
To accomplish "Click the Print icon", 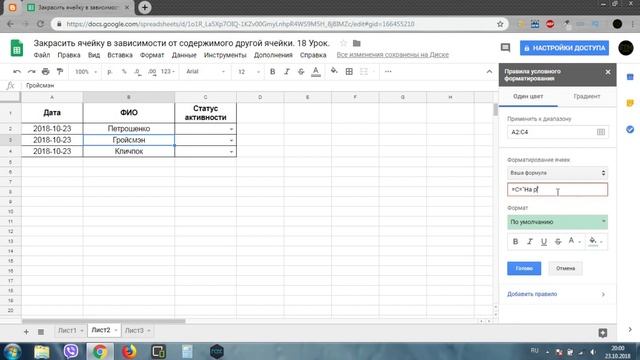I will [45, 71].
